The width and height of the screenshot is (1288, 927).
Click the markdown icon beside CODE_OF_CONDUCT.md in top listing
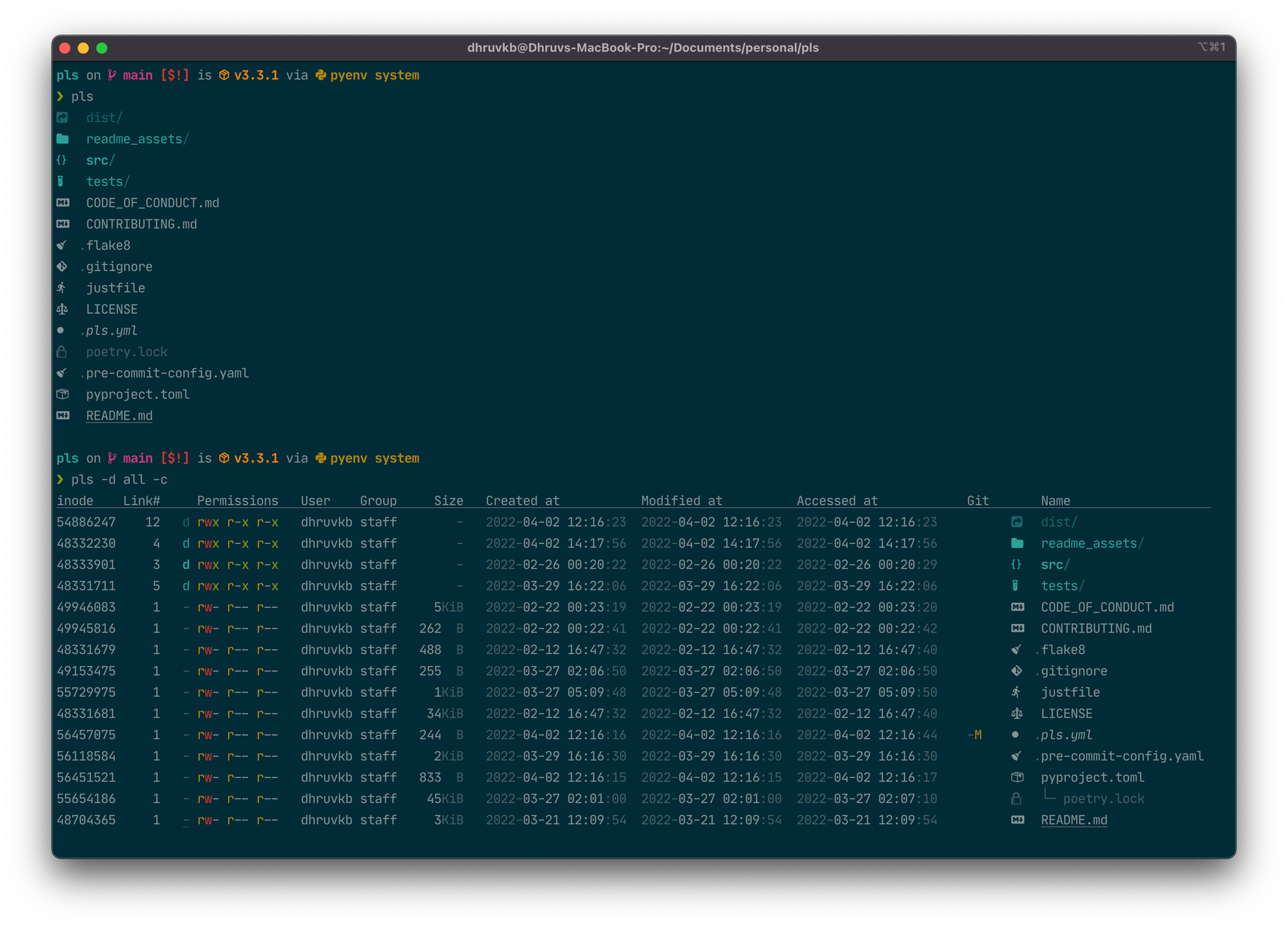62,203
